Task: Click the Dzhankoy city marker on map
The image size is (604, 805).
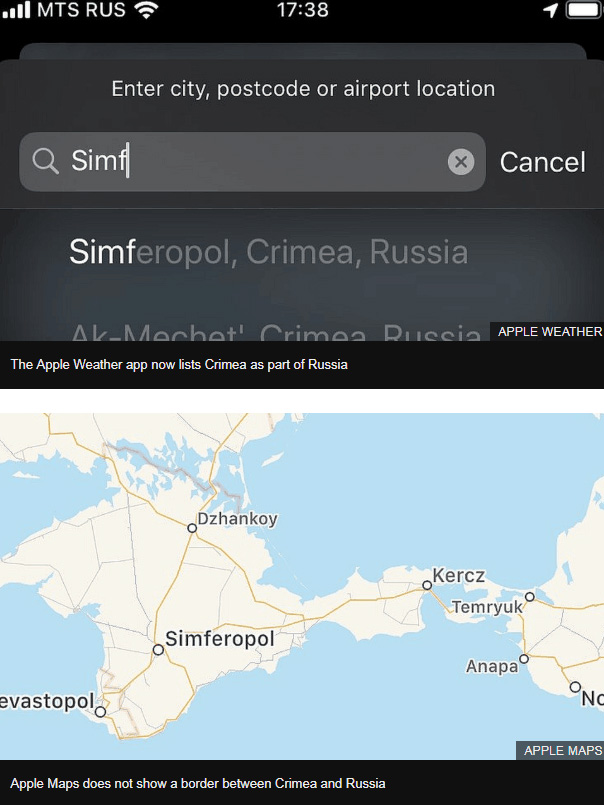Action: coord(192,528)
